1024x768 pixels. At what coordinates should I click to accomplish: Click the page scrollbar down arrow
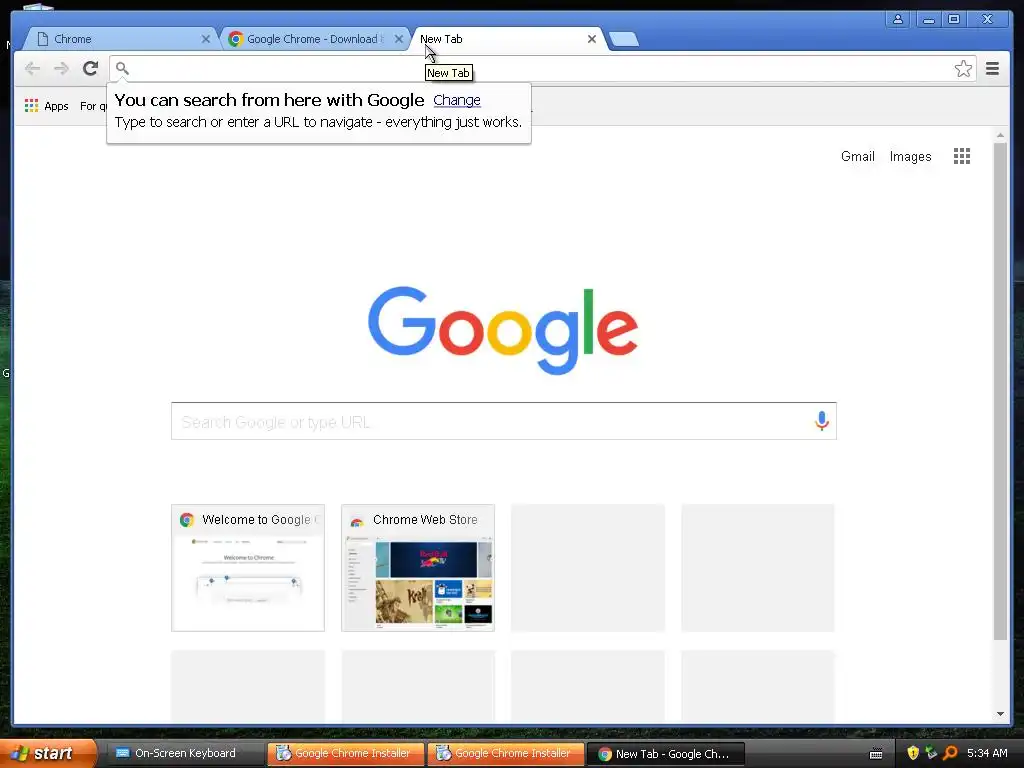[x=1000, y=714]
